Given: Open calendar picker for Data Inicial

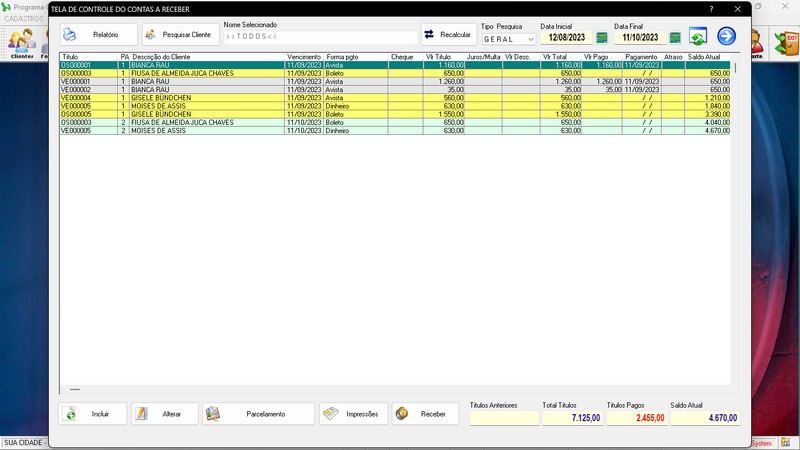Looking at the screenshot, I should point(602,38).
